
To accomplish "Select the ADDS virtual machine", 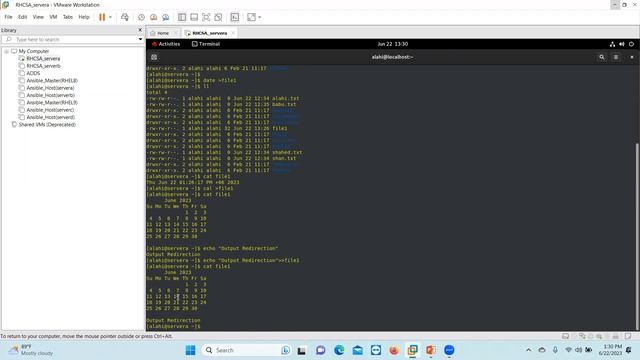I will 33,73.
